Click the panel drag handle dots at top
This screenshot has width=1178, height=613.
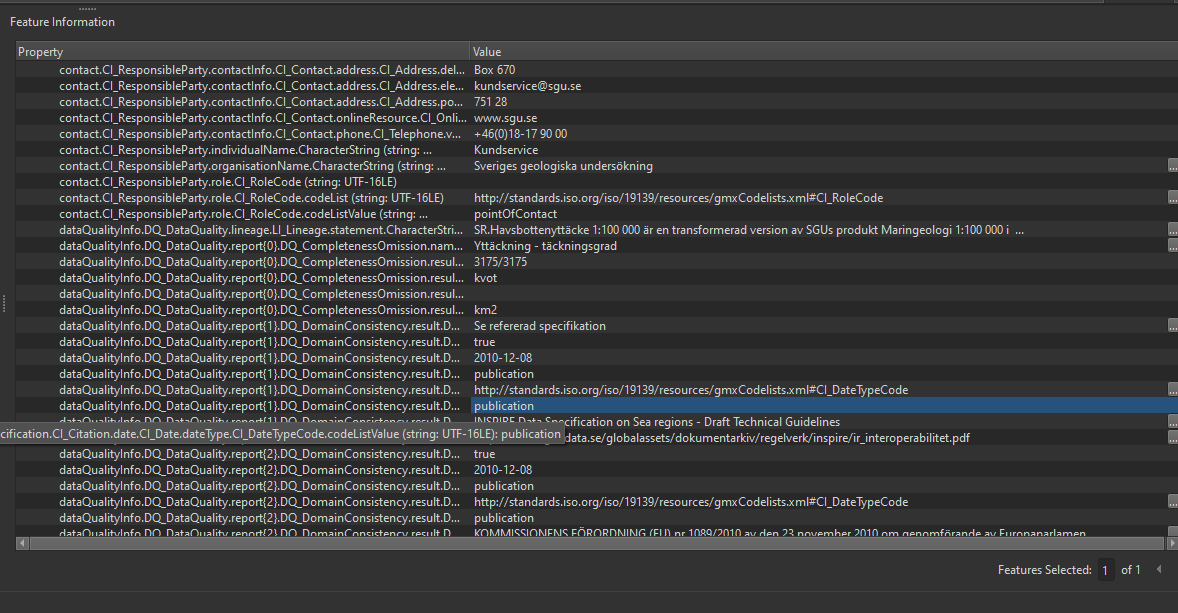pos(87,8)
